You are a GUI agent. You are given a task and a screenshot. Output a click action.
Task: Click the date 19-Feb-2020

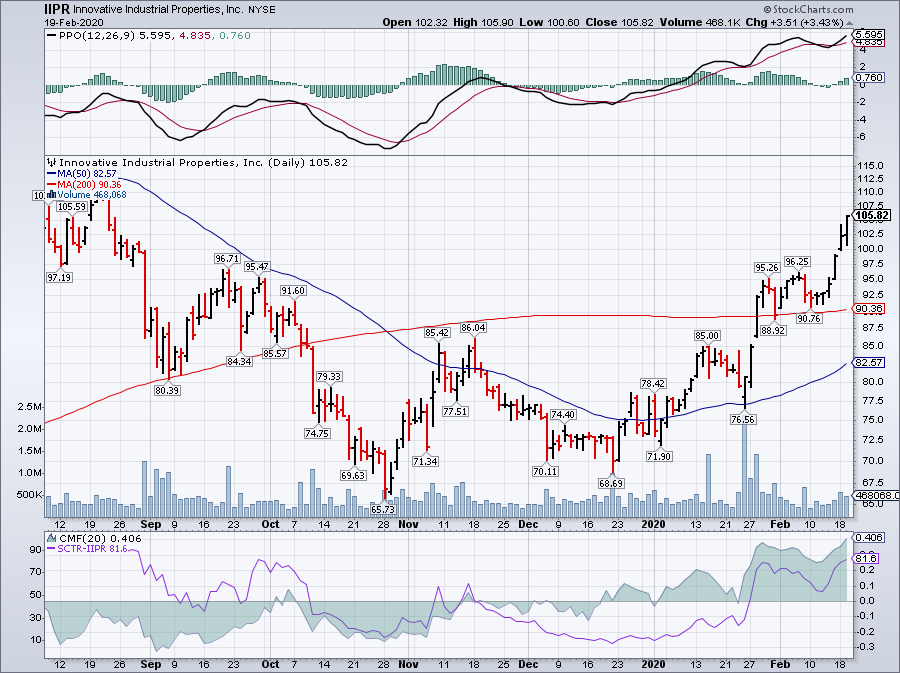(x=73, y=22)
